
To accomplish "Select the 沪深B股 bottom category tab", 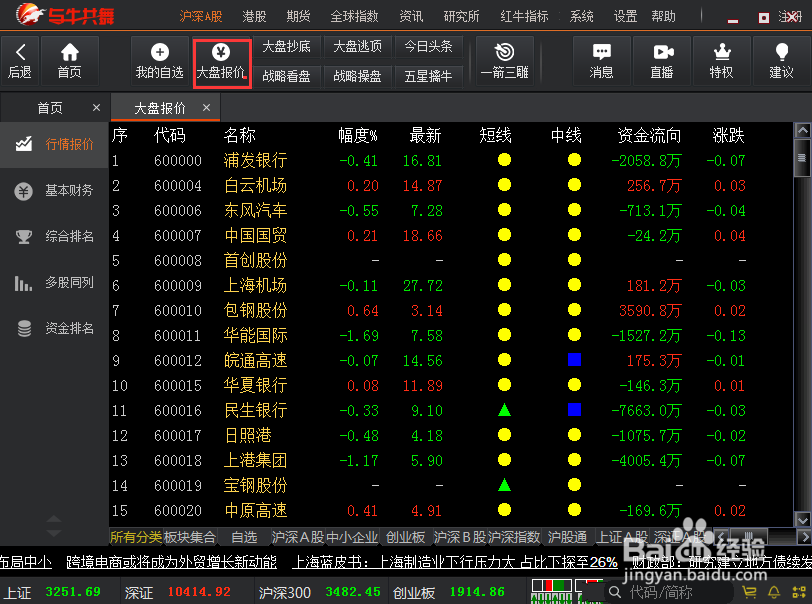I will [x=460, y=537].
